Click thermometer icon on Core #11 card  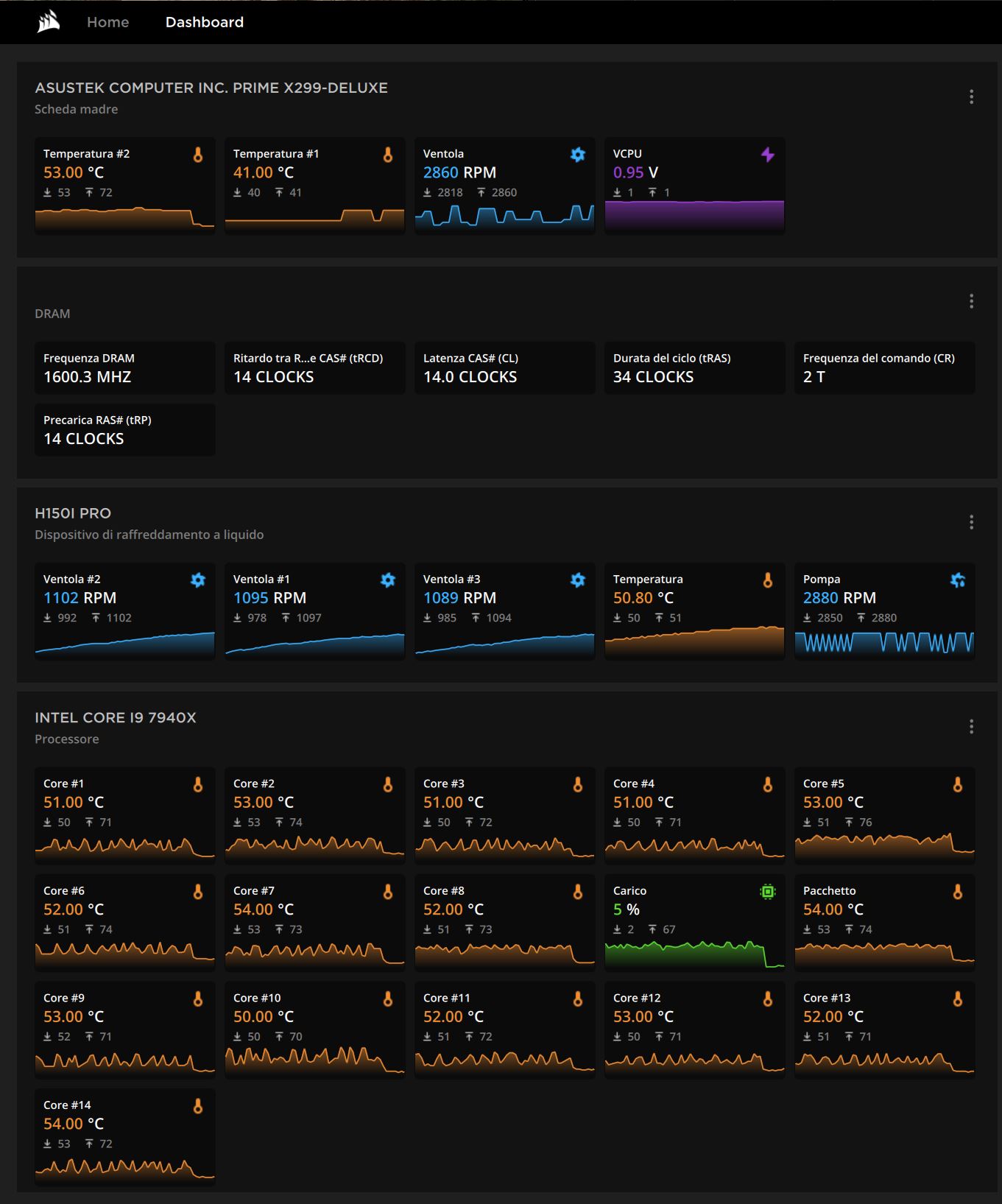tap(577, 999)
